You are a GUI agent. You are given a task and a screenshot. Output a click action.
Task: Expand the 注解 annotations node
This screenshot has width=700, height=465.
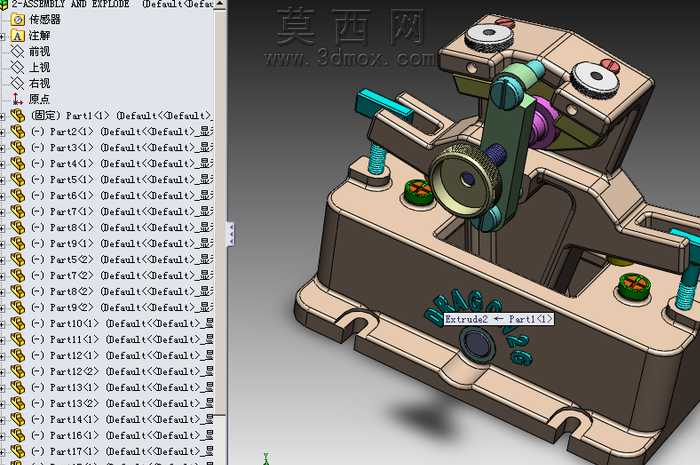(x=2, y=36)
